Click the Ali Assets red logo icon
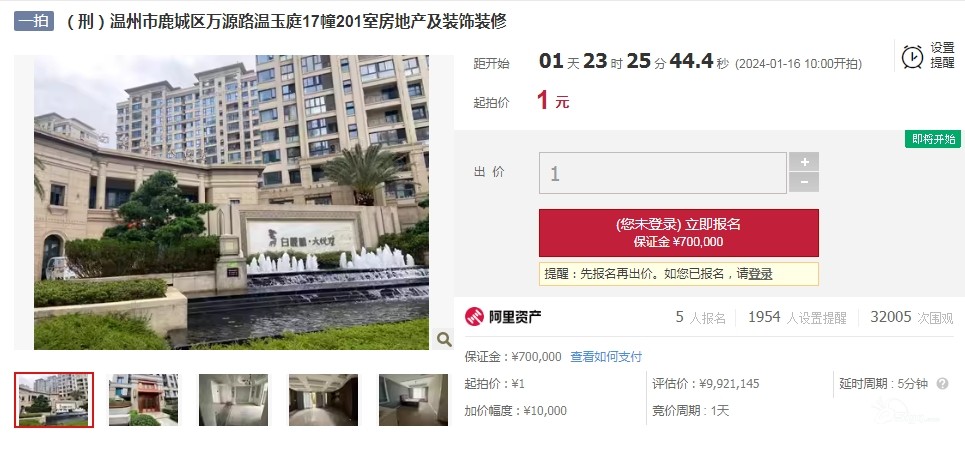Viewport: 965px width, 450px height. pyautogui.click(x=474, y=317)
